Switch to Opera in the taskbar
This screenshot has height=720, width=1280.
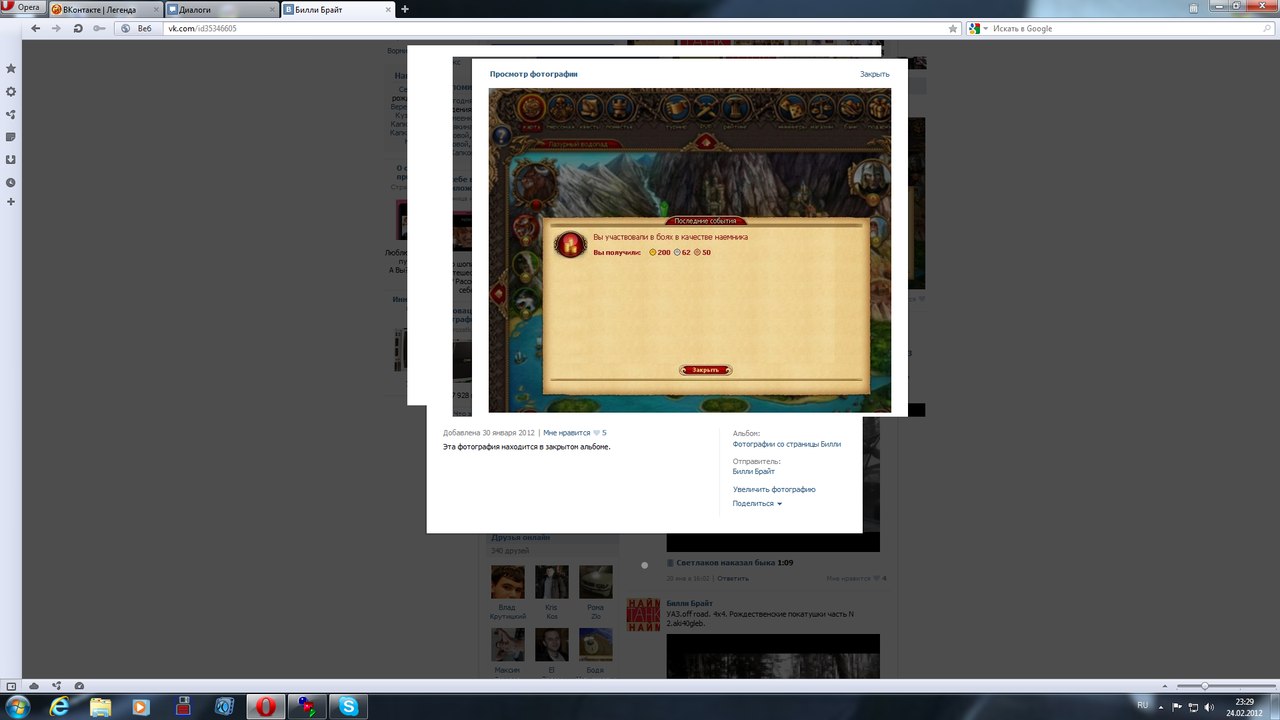coord(265,707)
